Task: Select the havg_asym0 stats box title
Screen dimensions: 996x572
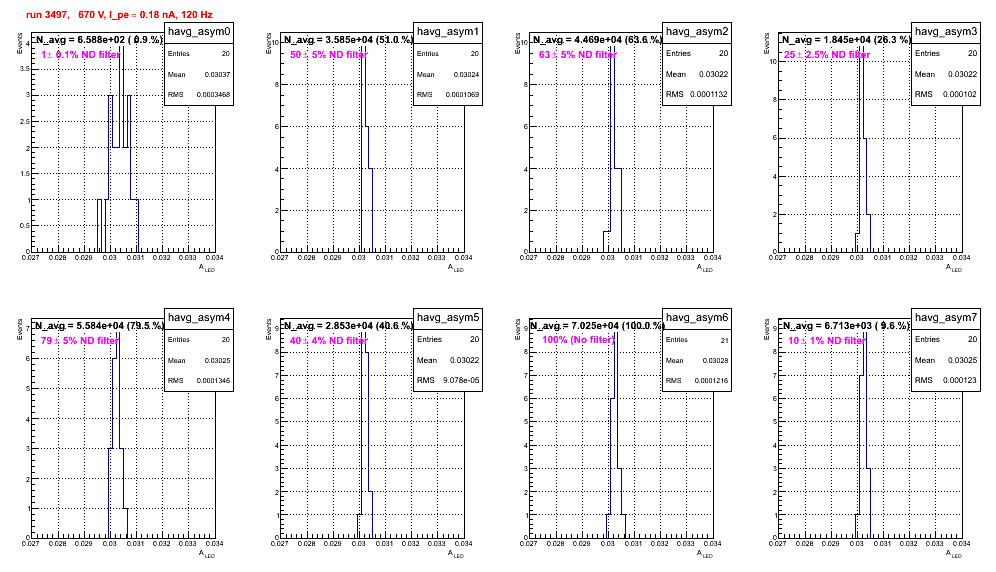Action: [x=199, y=32]
